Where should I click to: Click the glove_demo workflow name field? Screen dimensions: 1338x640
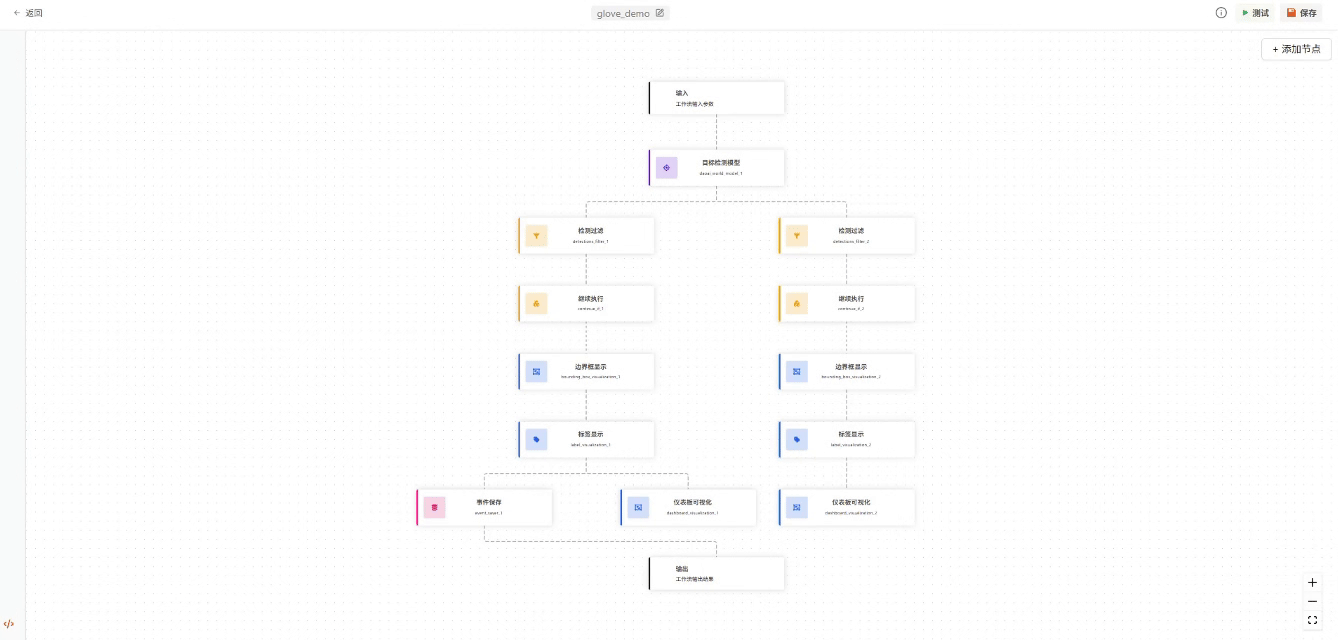tap(623, 14)
